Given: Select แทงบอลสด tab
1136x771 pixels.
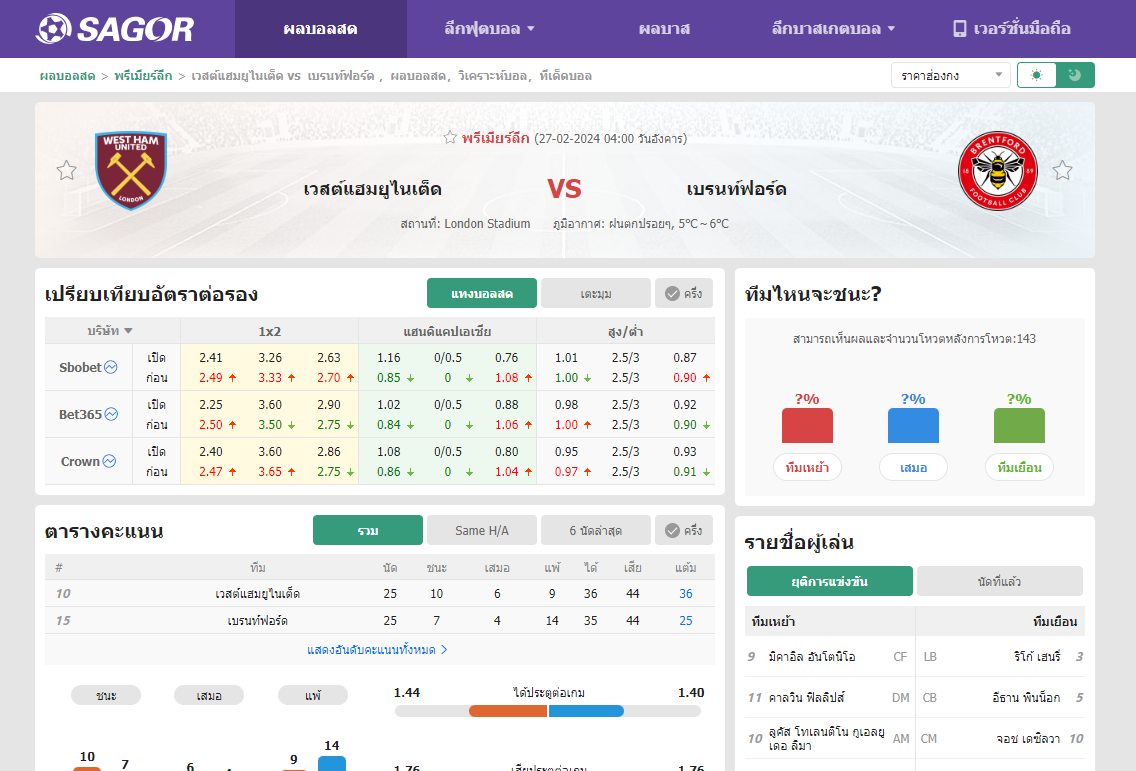Looking at the screenshot, I should (x=482, y=293).
